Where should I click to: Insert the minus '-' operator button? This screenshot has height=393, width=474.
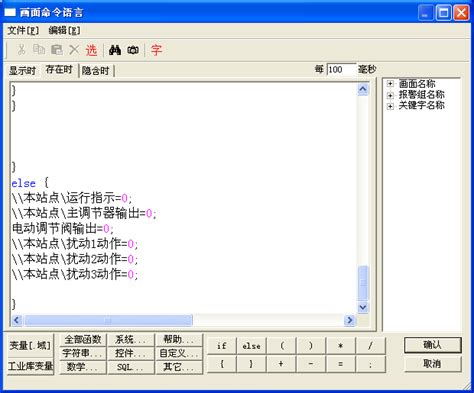311,364
